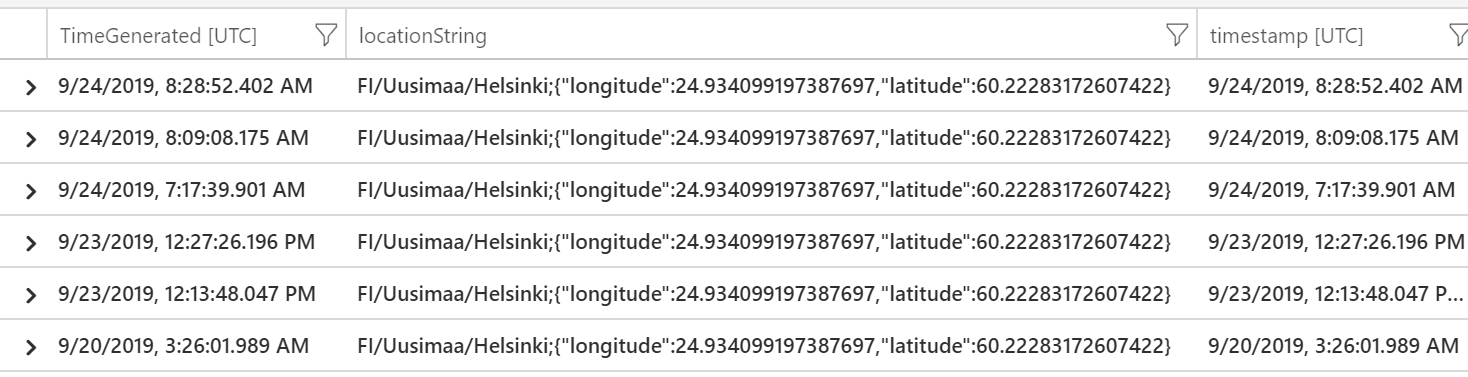1468x377 pixels.
Task: Expand the 9/20/2019 3:26:01.989 AM row
Action: coord(33,346)
